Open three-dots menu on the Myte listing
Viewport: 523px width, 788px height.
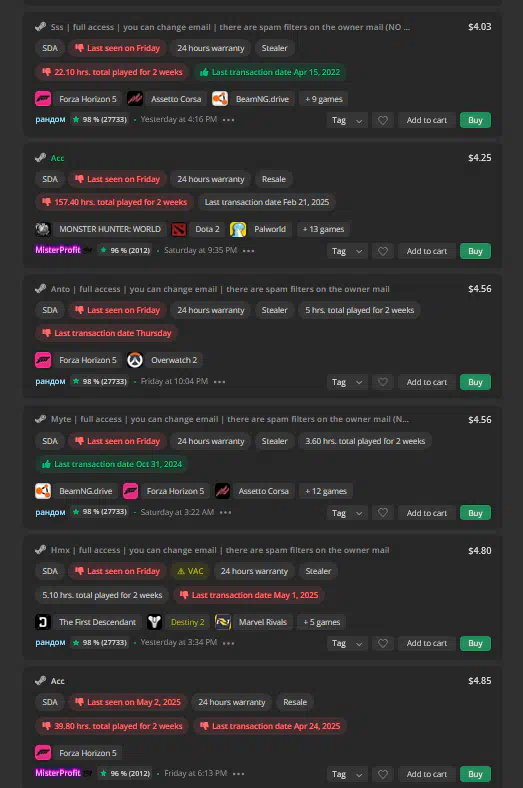pos(226,512)
